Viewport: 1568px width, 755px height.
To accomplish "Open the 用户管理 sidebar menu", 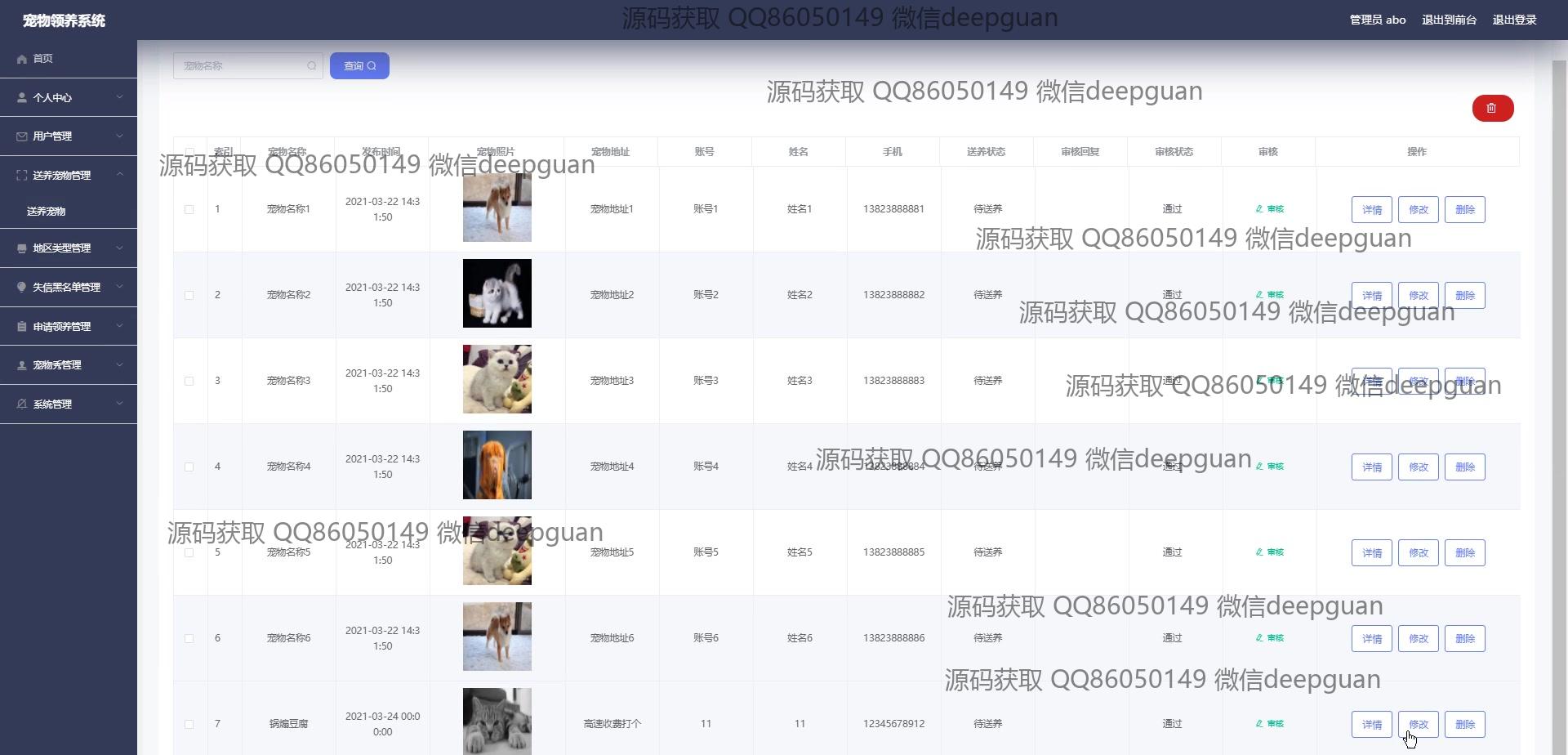I will [x=69, y=136].
